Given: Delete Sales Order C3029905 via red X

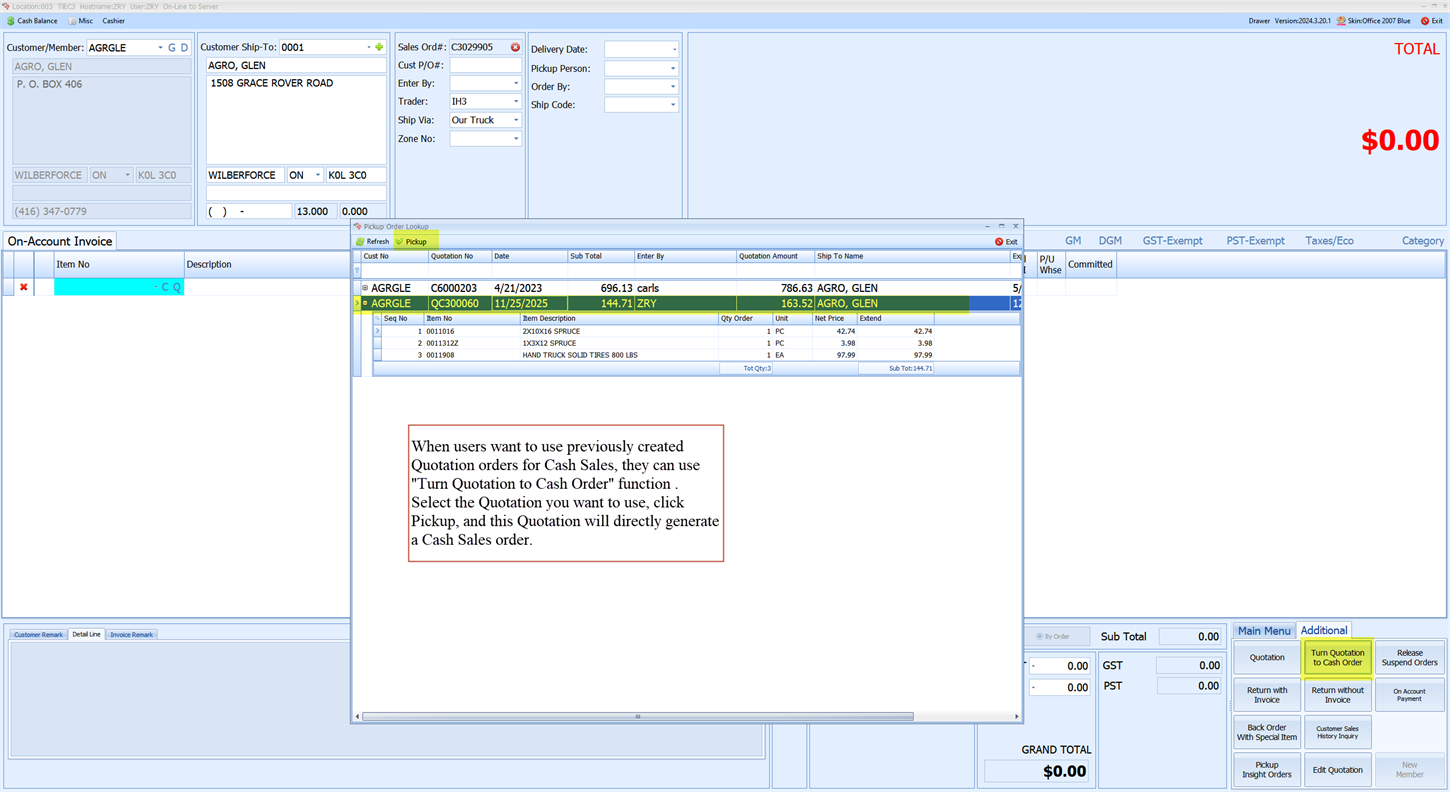Looking at the screenshot, I should tap(515, 46).
